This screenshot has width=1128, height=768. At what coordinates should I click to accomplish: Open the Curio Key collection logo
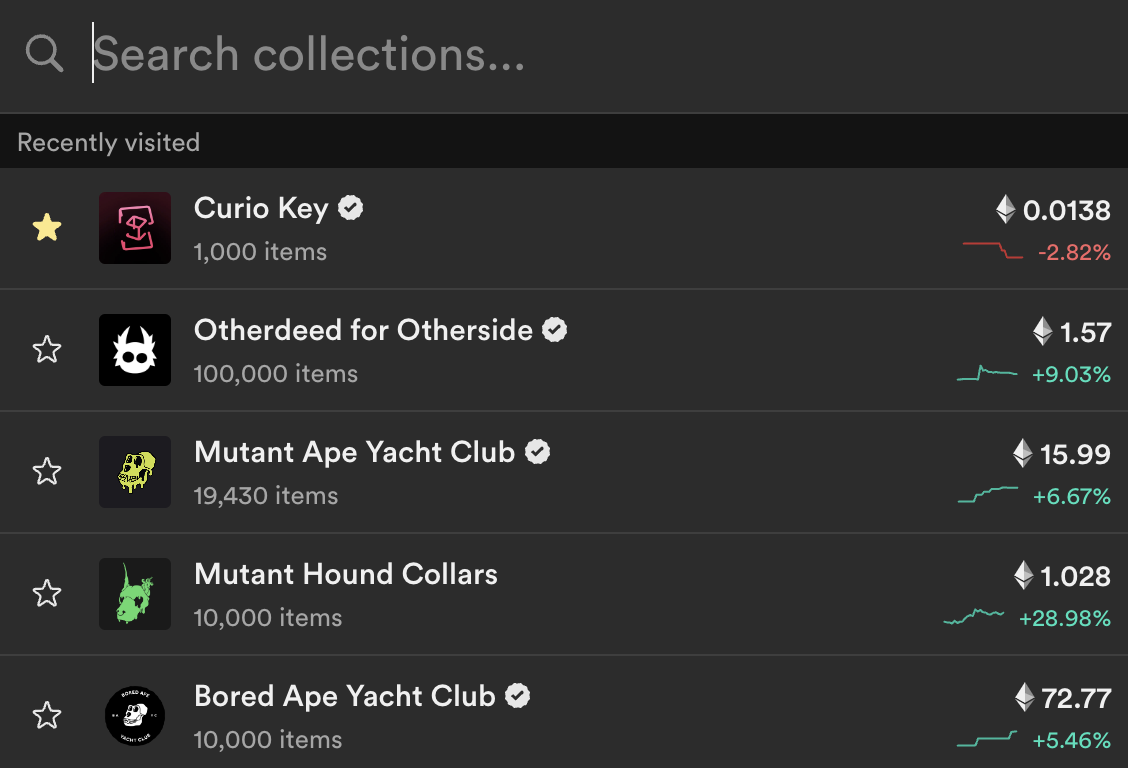click(135, 228)
